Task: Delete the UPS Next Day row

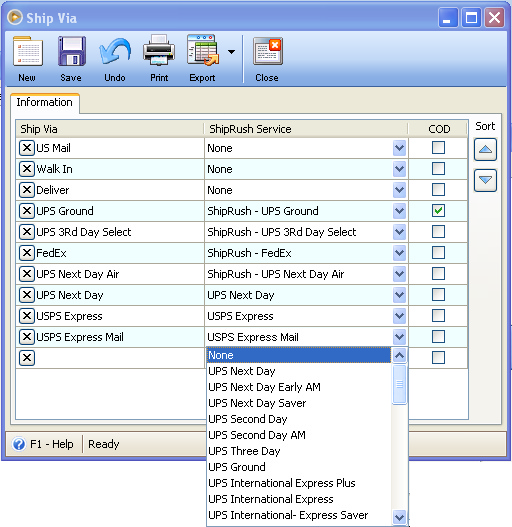Action: pyautogui.click(x=27, y=295)
